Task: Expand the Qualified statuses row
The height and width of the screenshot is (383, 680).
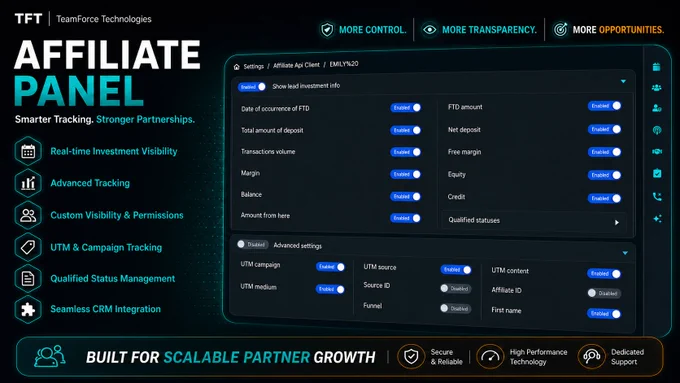Action: pyautogui.click(x=534, y=221)
